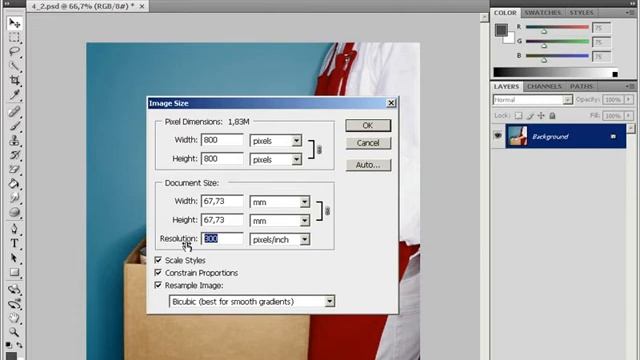The width and height of the screenshot is (640, 360).
Task: Confirm Image Size with OK
Action: [368, 125]
